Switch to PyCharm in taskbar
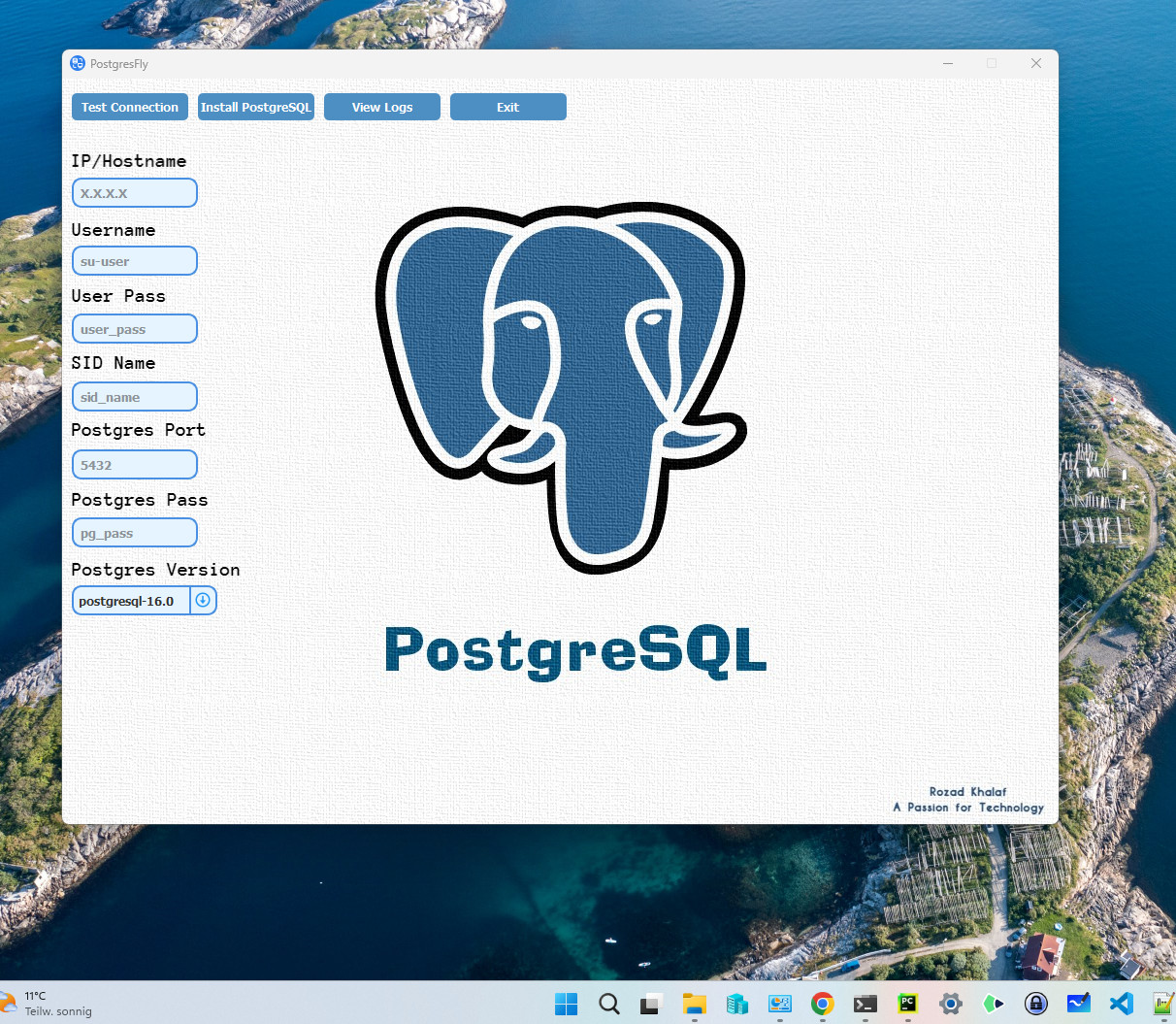Image resolution: width=1176 pixels, height=1024 pixels. coord(908,1003)
